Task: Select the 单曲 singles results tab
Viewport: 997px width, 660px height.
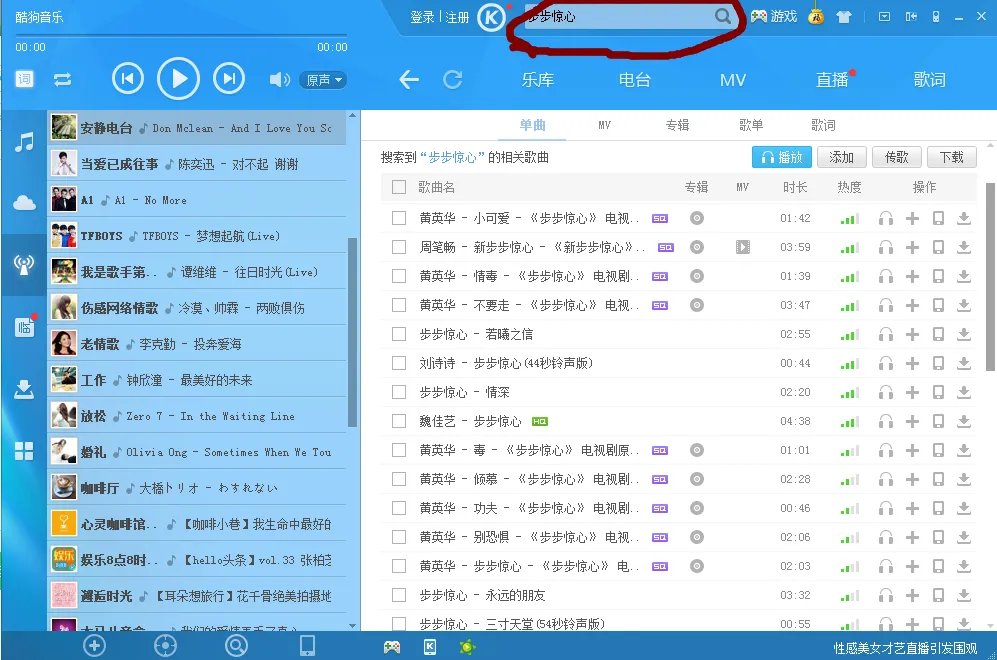Action: (532, 125)
